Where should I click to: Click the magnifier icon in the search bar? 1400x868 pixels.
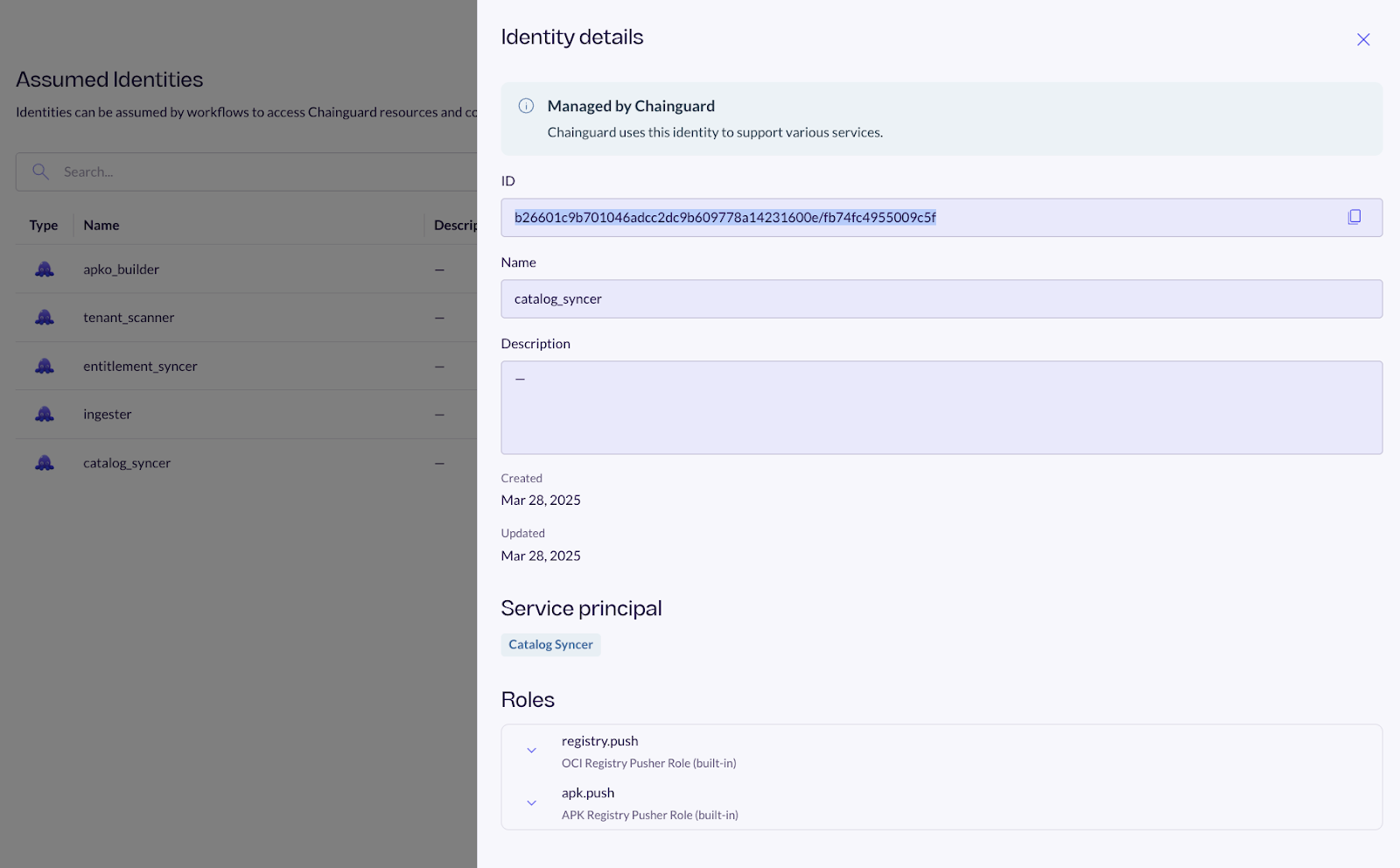click(40, 171)
